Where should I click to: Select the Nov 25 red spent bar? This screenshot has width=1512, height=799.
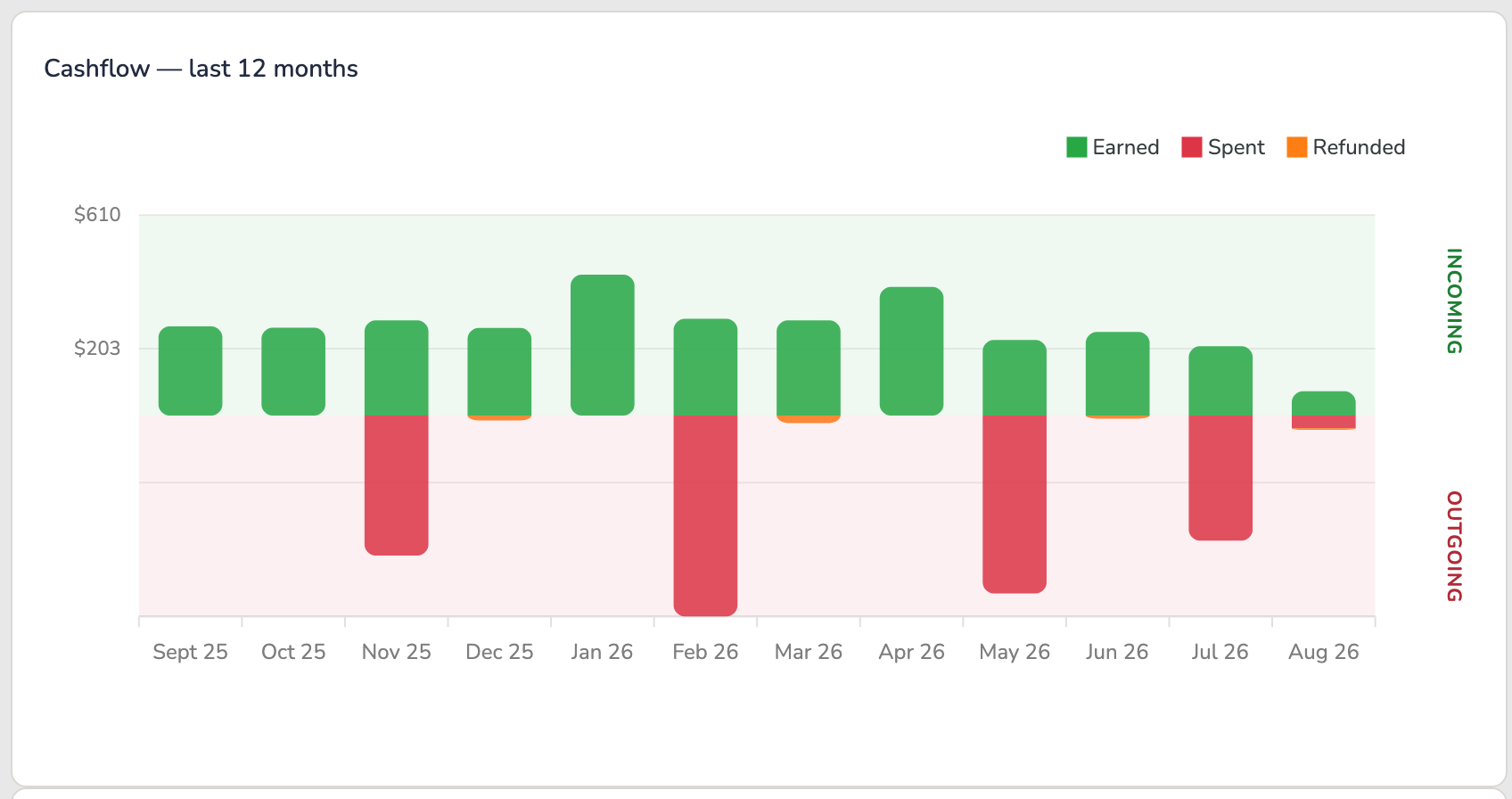click(397, 485)
